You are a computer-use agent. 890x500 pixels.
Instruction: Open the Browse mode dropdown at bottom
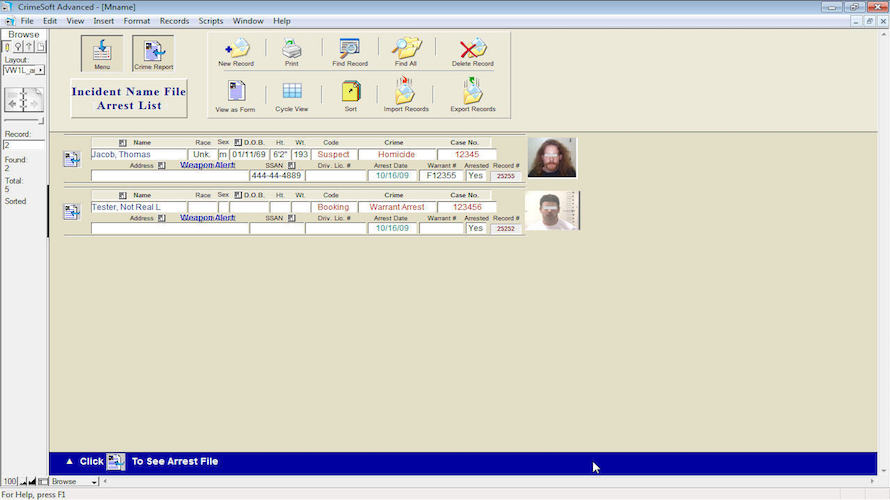click(x=94, y=482)
